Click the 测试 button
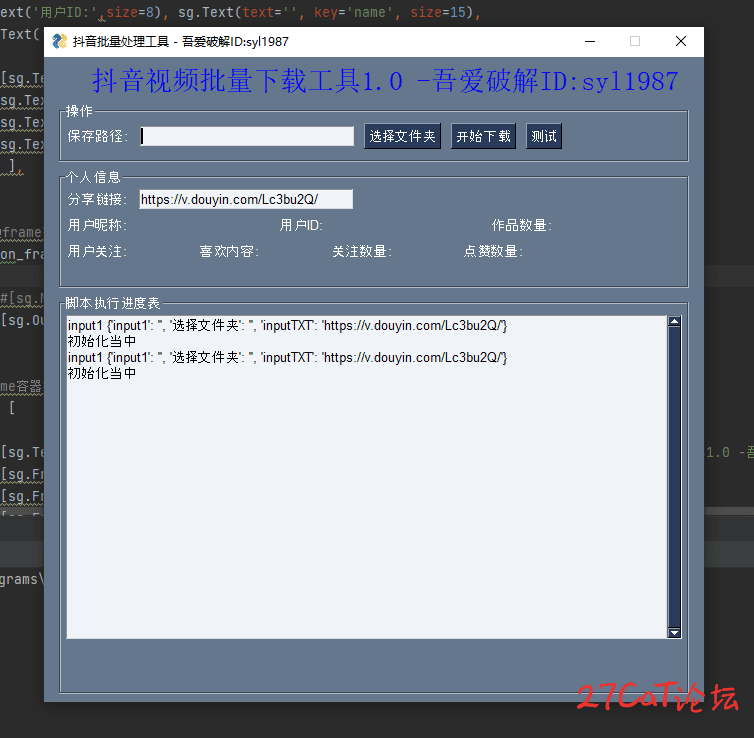The width and height of the screenshot is (754, 738). click(544, 137)
